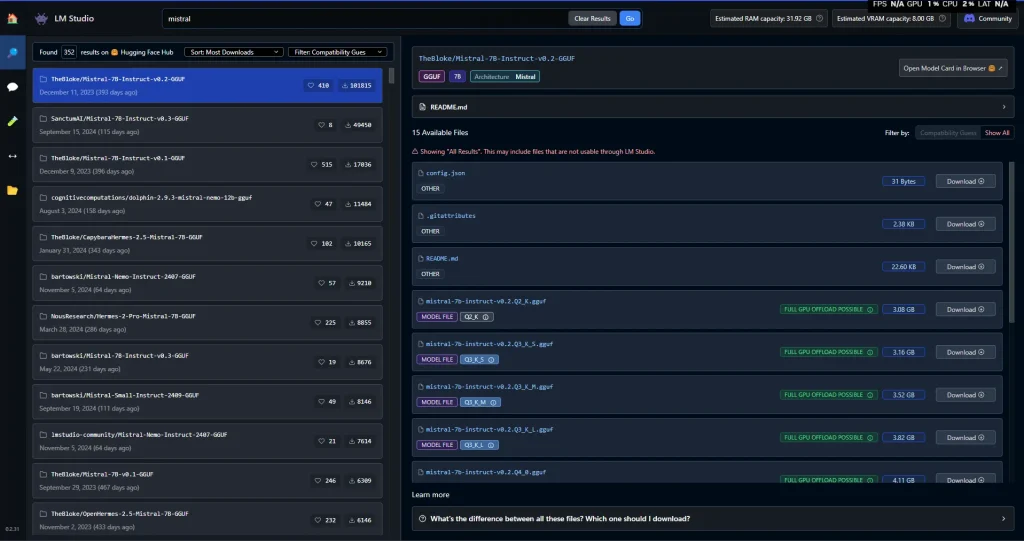
Task: Open the Sort: Most Downloads dropdown
Action: tap(234, 52)
